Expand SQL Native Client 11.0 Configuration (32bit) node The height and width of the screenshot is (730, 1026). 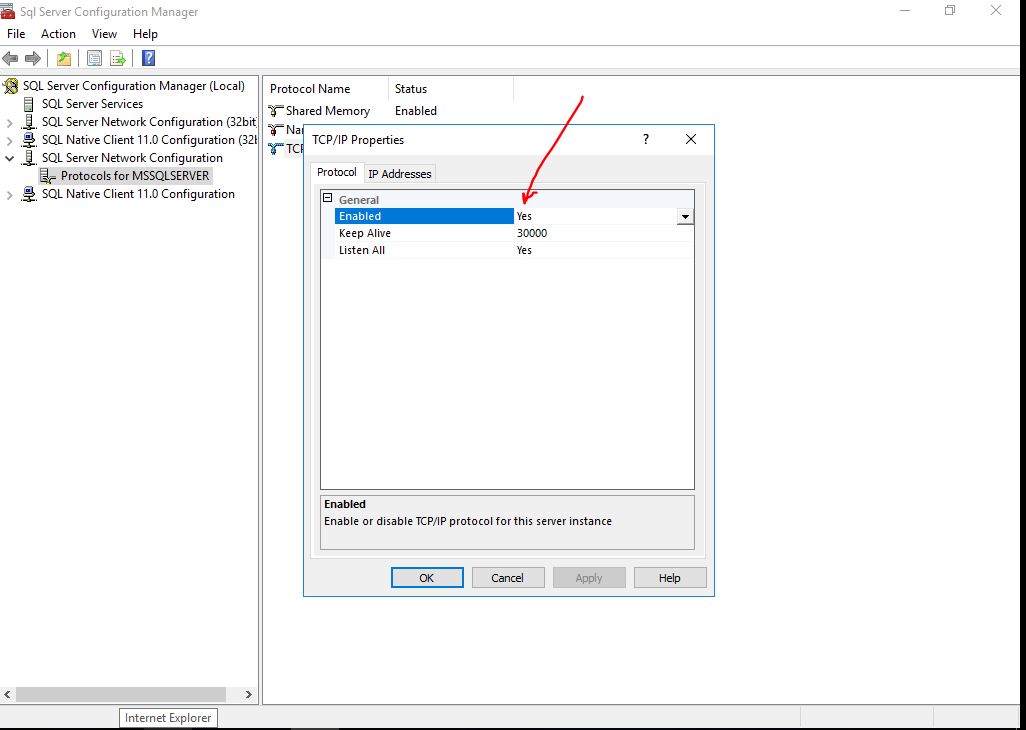pos(9,141)
